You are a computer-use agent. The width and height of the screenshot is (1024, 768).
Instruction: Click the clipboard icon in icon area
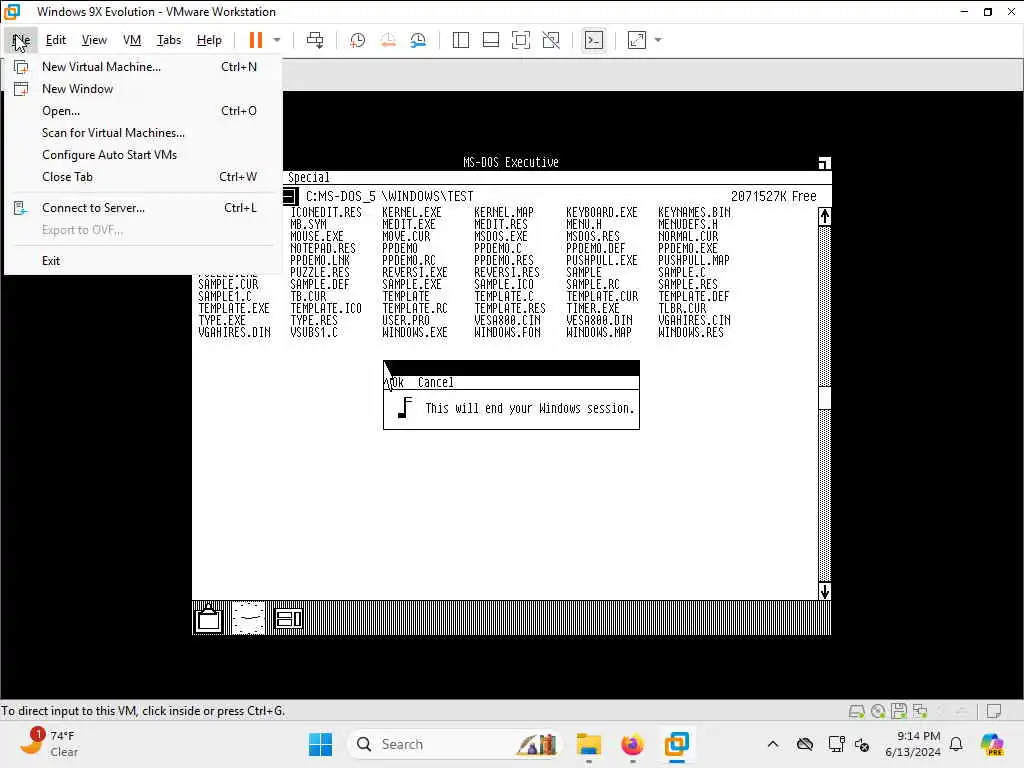point(209,618)
